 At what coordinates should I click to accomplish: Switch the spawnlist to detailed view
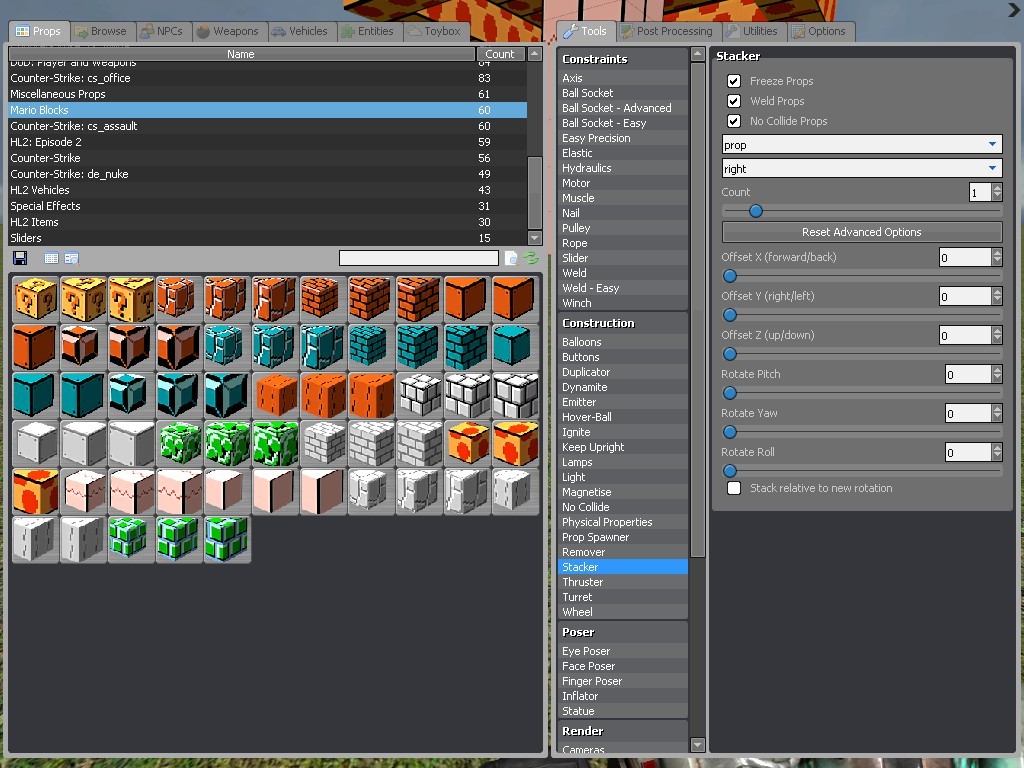tap(70, 258)
